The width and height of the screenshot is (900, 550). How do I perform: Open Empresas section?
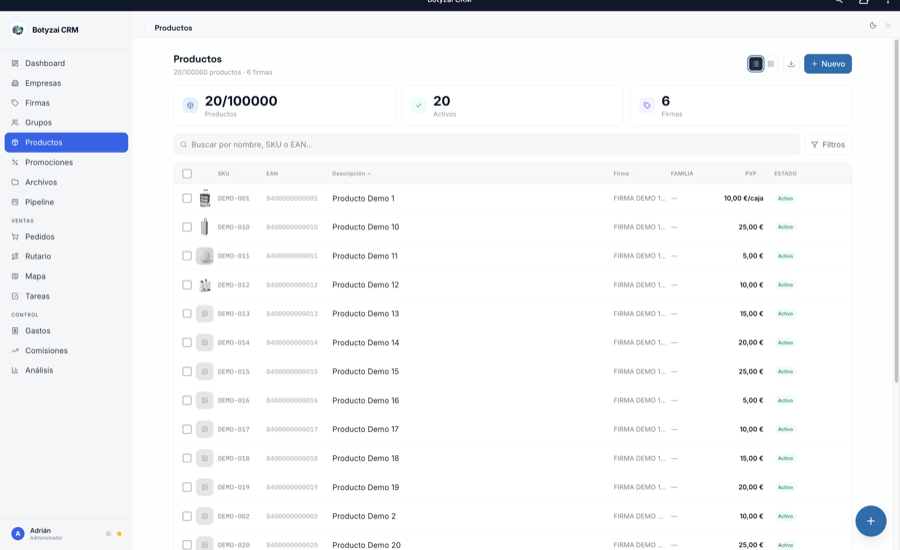pos(66,83)
